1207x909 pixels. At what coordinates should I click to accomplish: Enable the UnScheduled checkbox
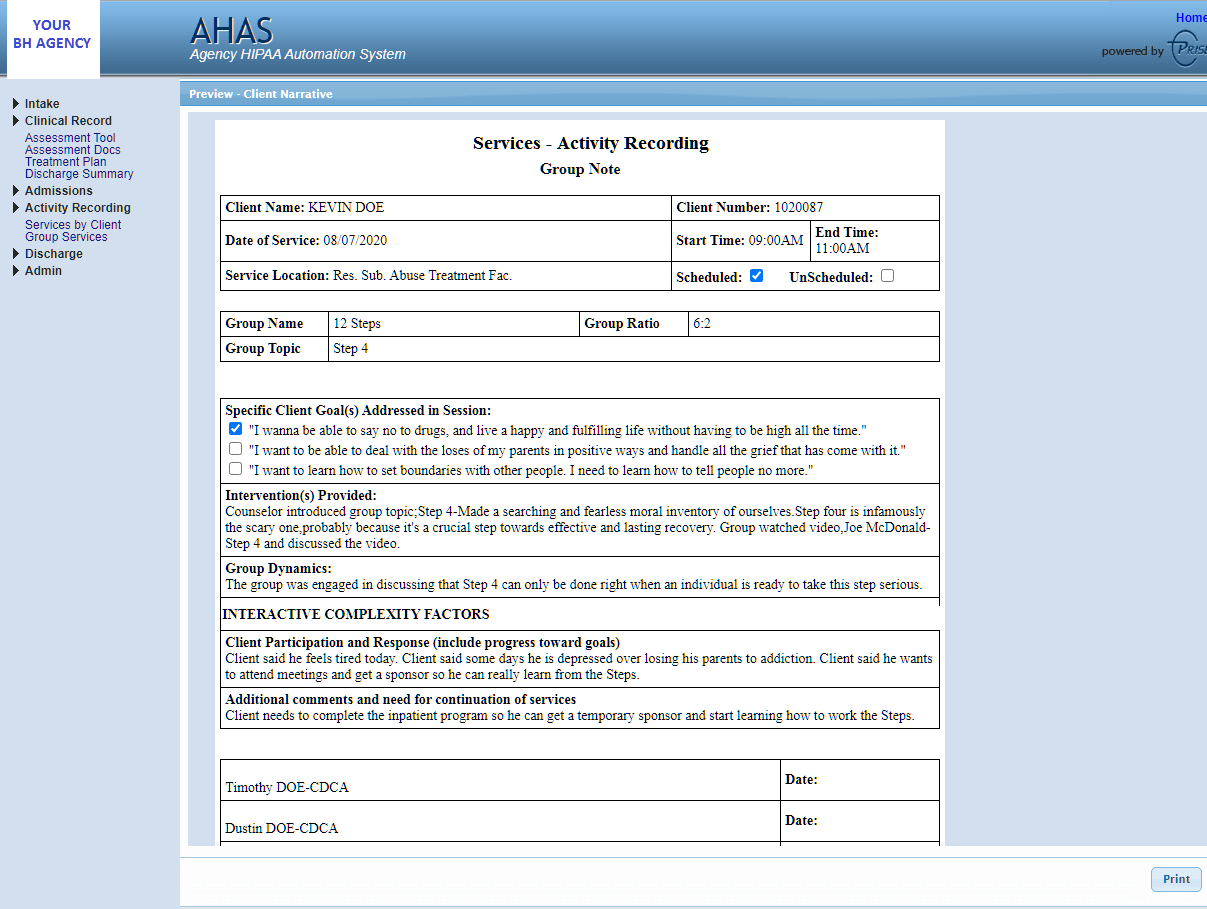(887, 276)
